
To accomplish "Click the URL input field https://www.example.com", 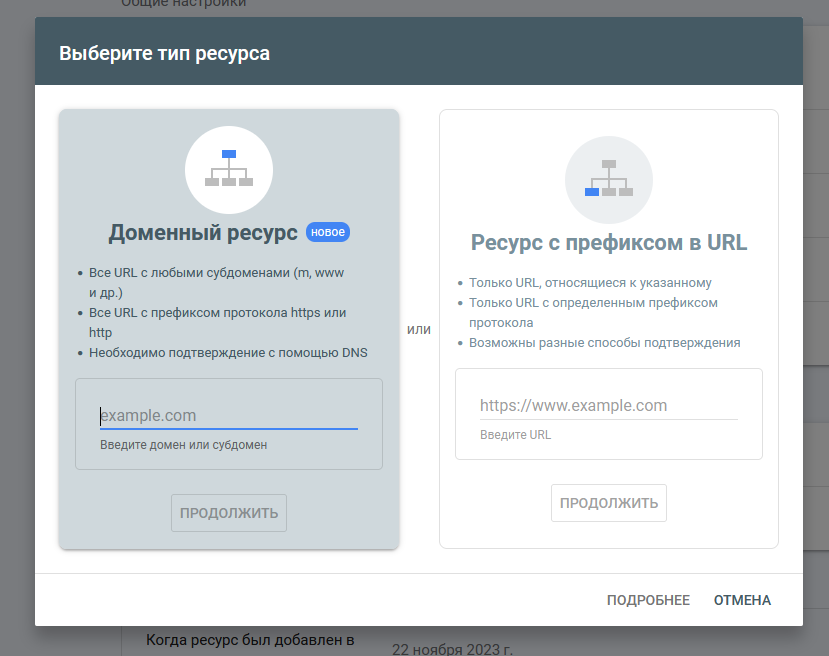I will coord(609,405).
